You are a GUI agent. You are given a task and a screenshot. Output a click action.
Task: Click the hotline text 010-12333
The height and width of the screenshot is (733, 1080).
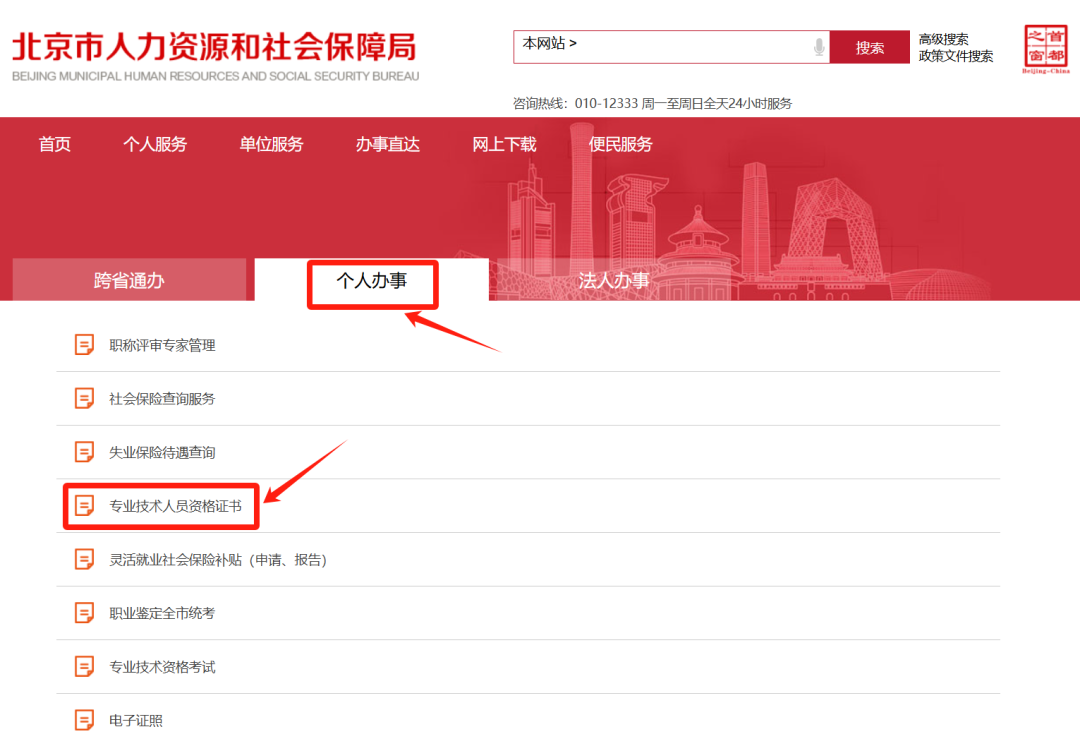[x=606, y=103]
